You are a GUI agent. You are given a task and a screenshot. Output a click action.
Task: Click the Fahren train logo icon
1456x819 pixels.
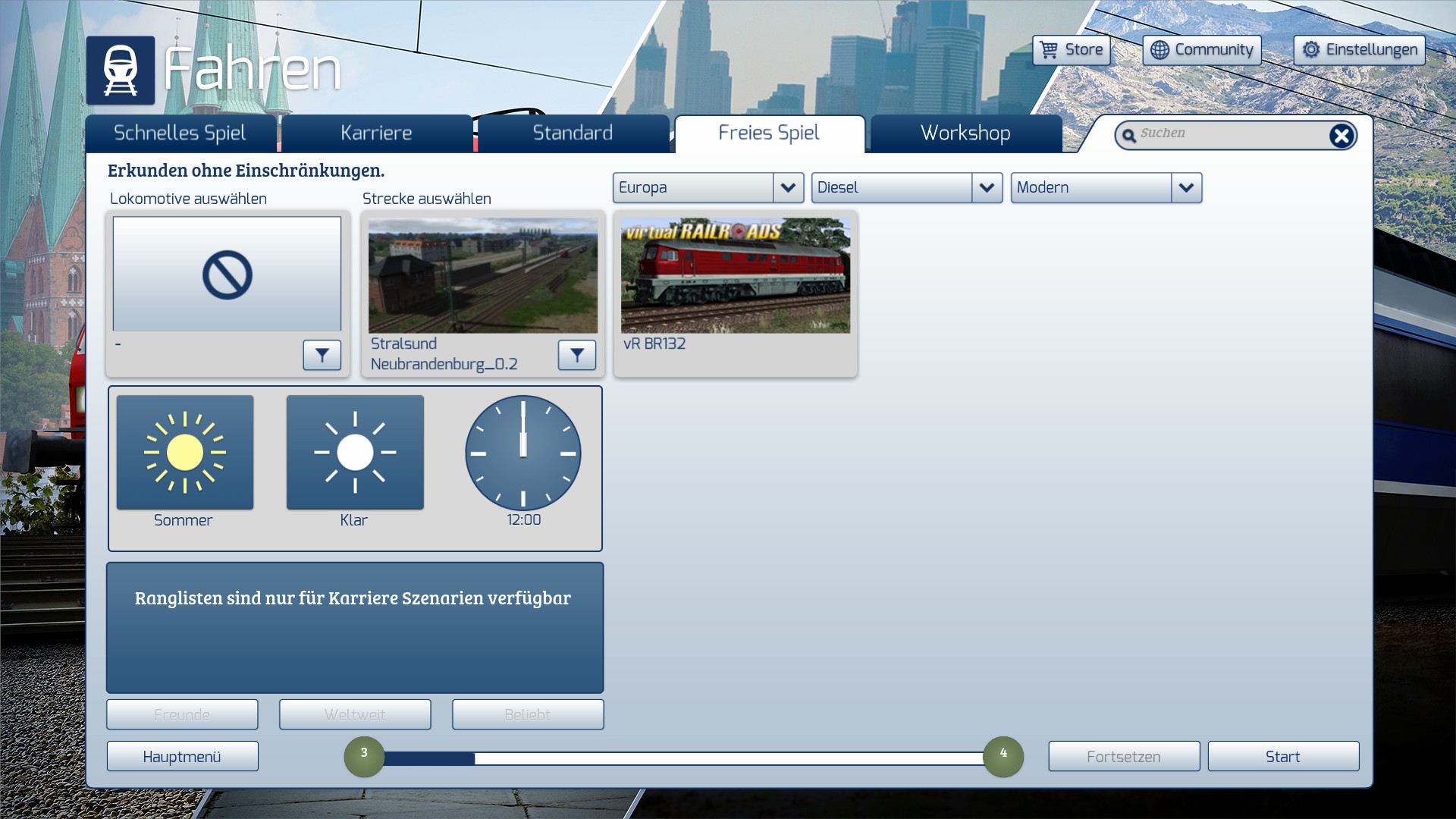click(121, 71)
